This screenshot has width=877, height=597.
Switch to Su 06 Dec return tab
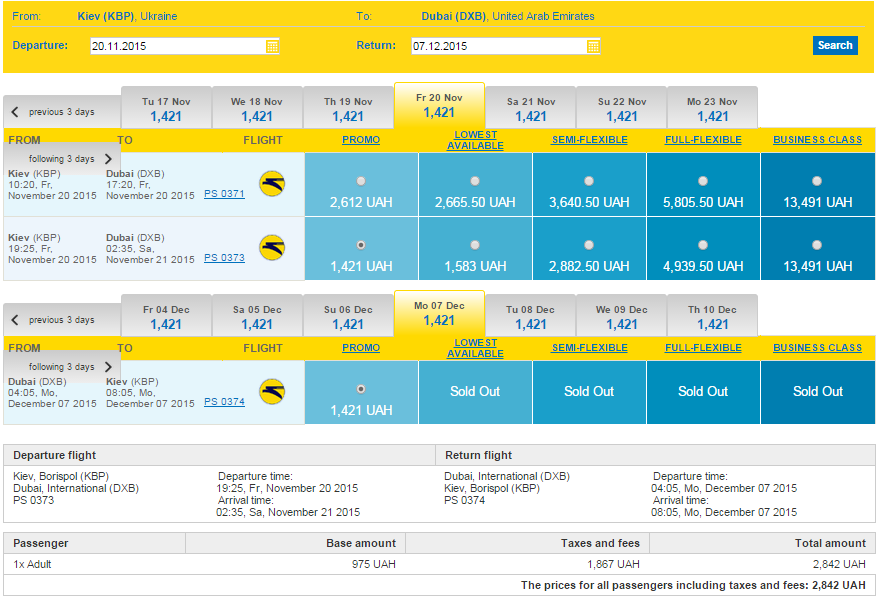pyautogui.click(x=348, y=317)
